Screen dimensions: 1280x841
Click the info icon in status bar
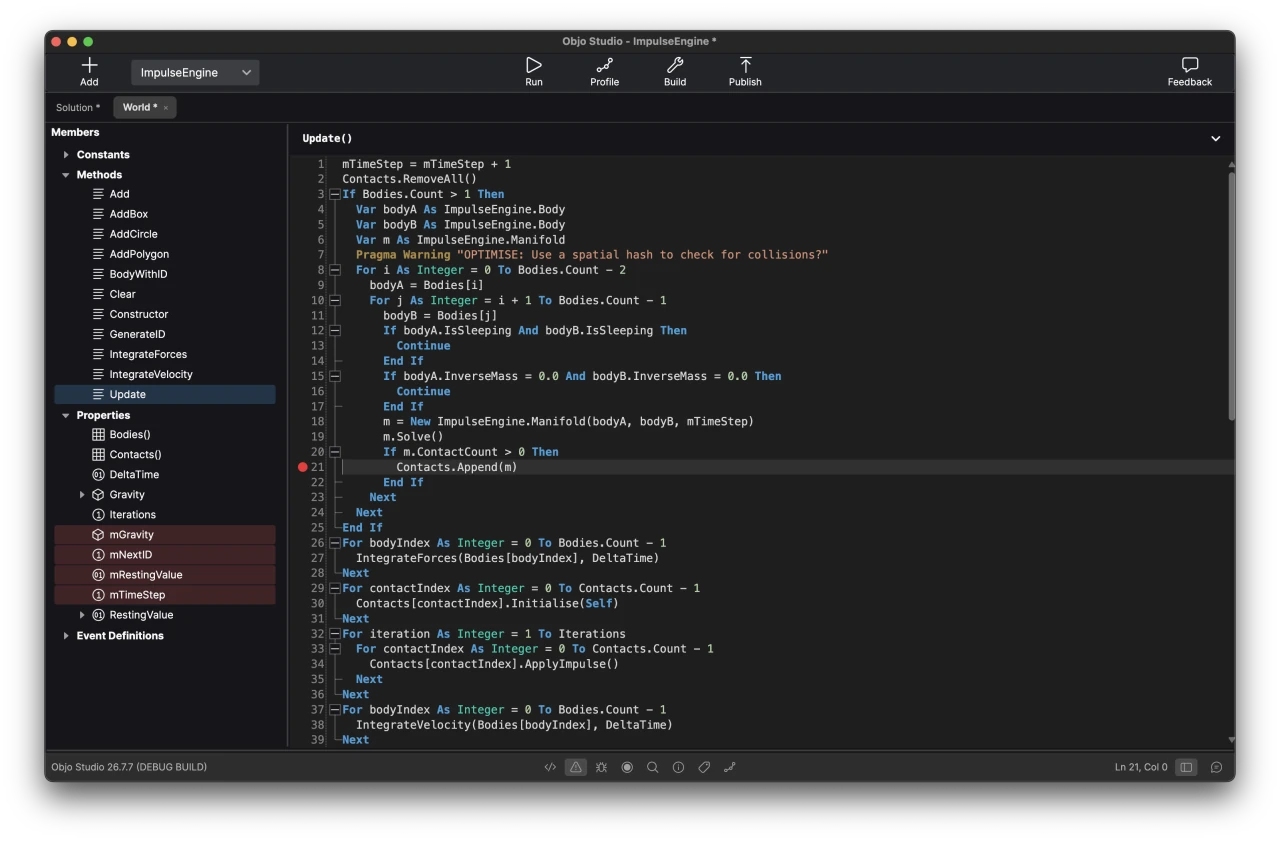678,767
